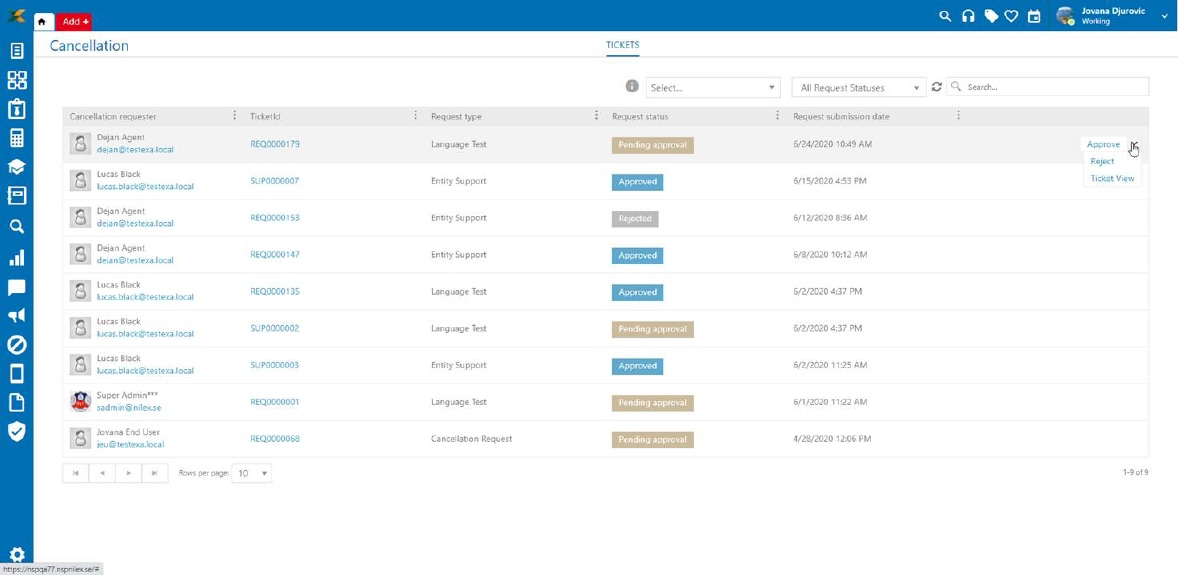This screenshot has width=1178, height=575.
Task: Click the refresh icon beside status filter
Action: (937, 87)
